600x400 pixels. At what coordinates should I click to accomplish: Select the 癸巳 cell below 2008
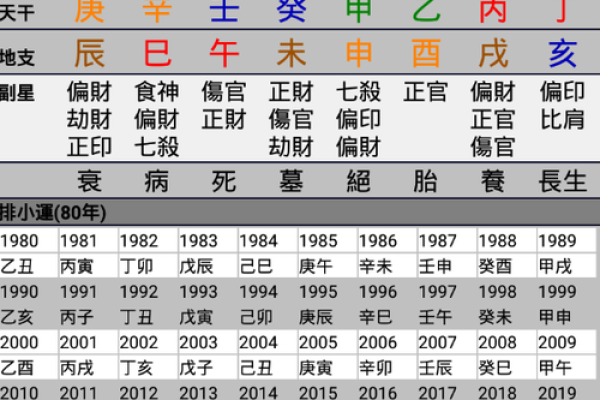coord(507,368)
